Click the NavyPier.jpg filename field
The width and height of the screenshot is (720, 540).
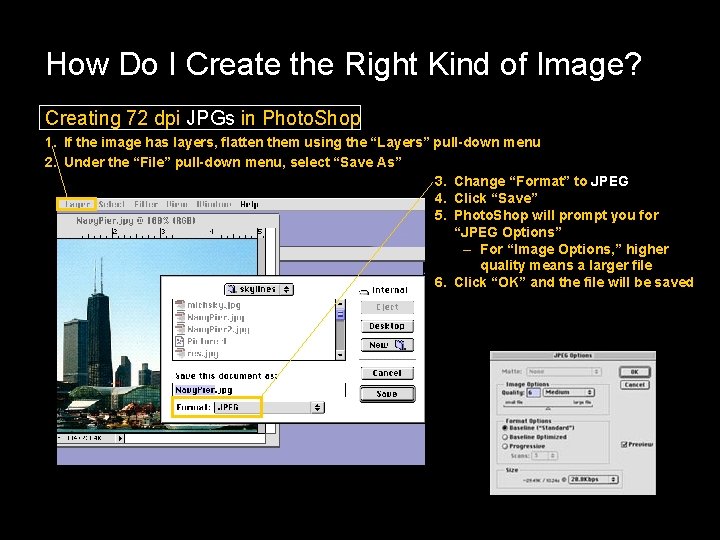(x=259, y=390)
